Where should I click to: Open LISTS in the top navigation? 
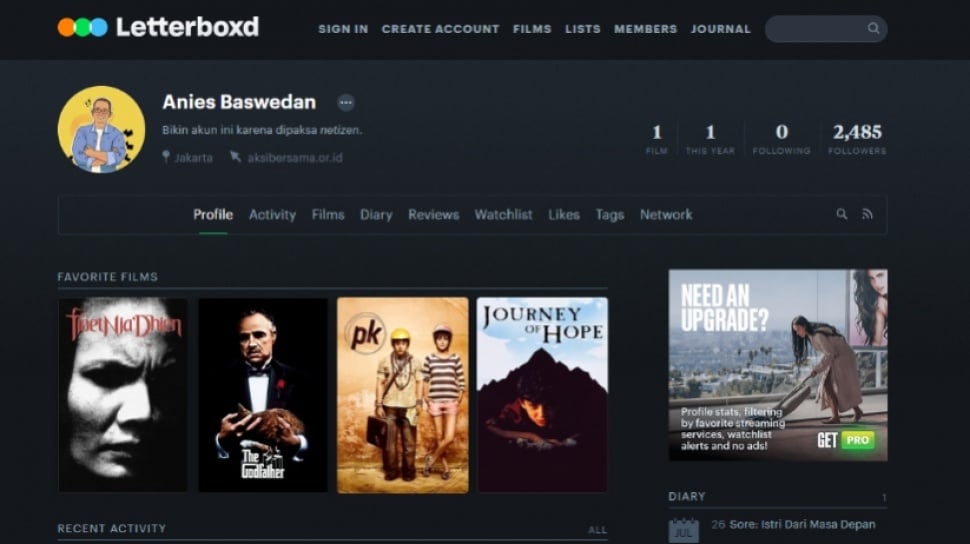(x=583, y=29)
